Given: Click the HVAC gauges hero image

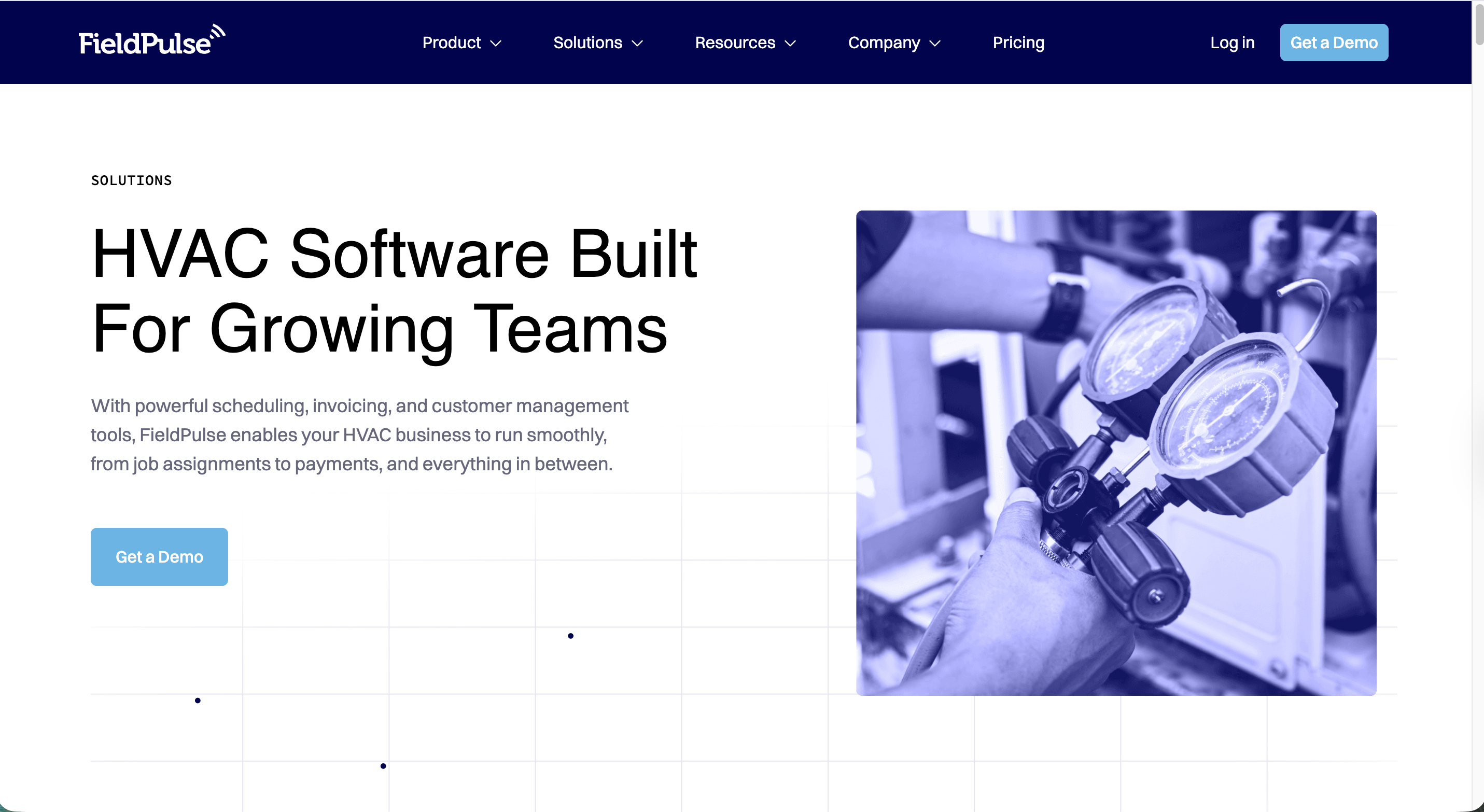Looking at the screenshot, I should coord(1115,453).
